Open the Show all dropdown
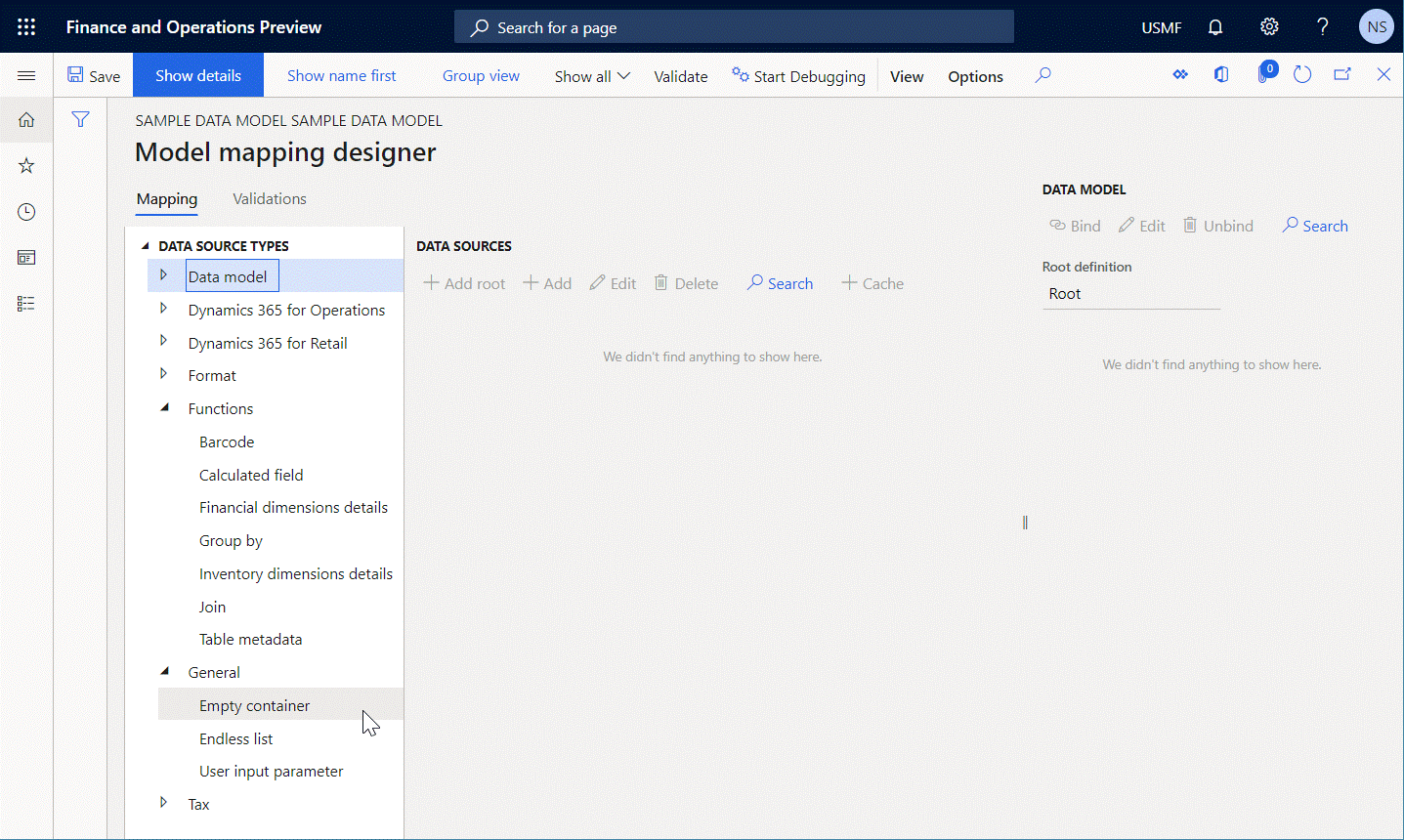 click(590, 75)
